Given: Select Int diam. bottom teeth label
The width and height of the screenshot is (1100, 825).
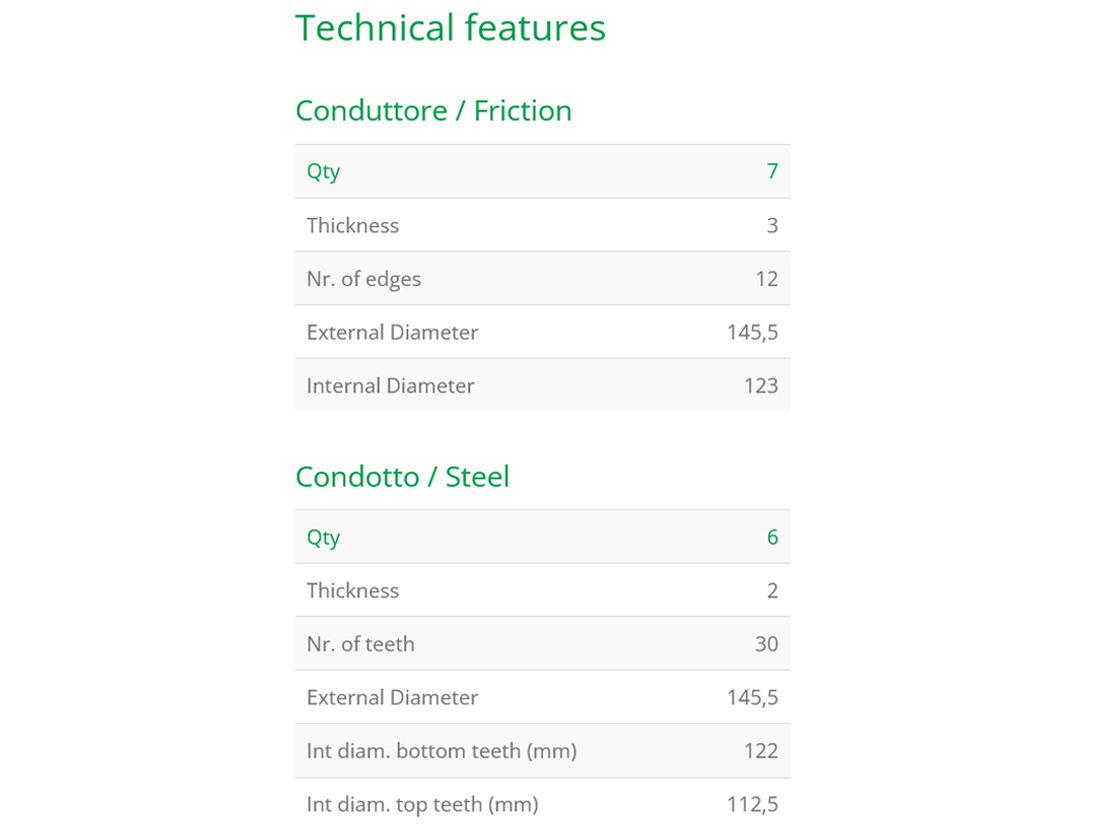Looking at the screenshot, I should [442, 751].
